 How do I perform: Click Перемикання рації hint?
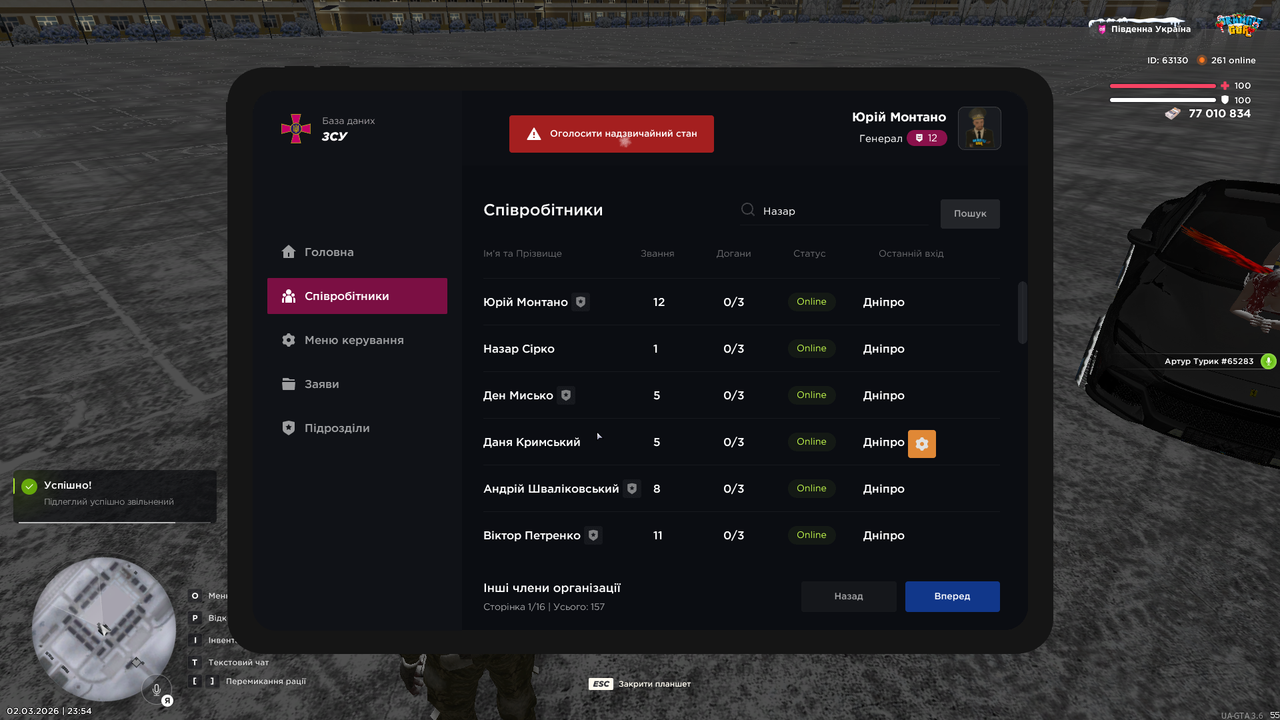[250, 681]
